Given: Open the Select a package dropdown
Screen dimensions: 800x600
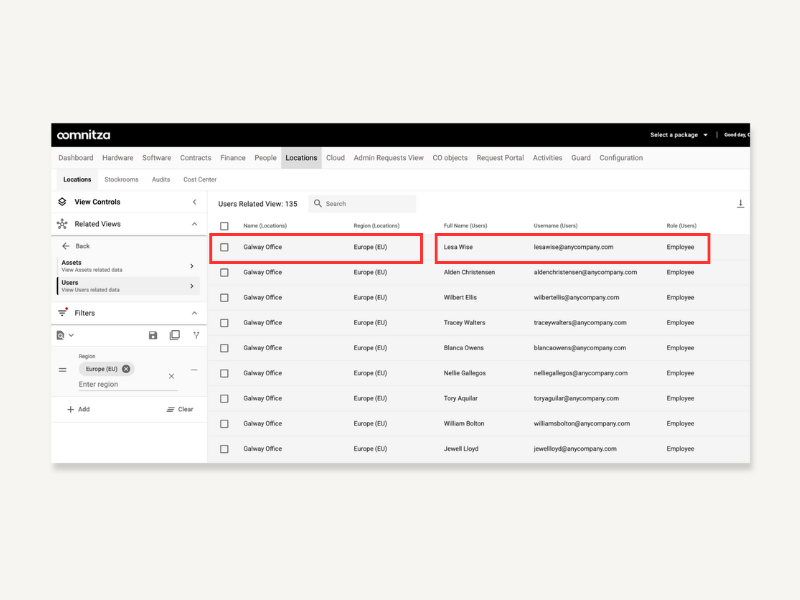Looking at the screenshot, I should 679,135.
